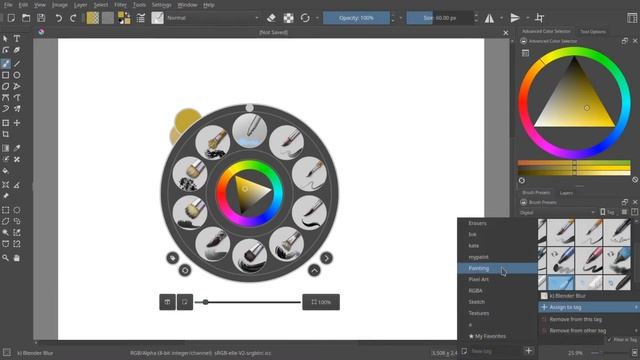Toggle vertical mirror tool
This screenshot has width=640, height=360.
point(515,18)
